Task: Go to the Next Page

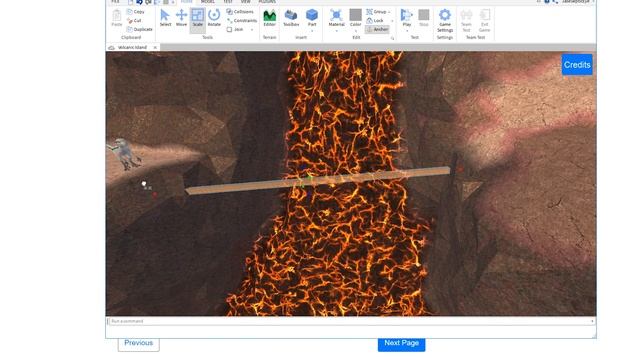Action: (401, 343)
